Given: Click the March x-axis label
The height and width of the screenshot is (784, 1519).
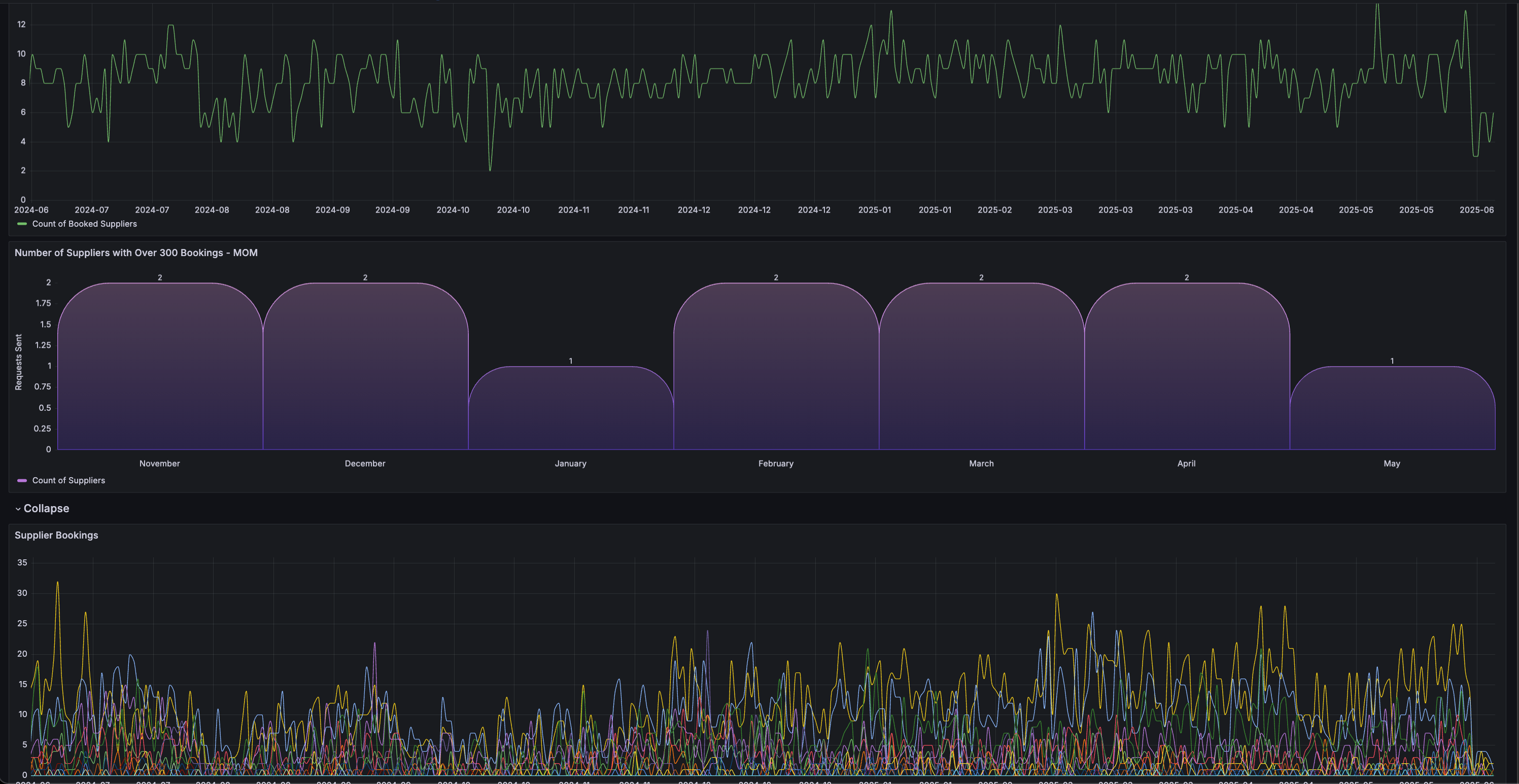Looking at the screenshot, I should [x=981, y=464].
